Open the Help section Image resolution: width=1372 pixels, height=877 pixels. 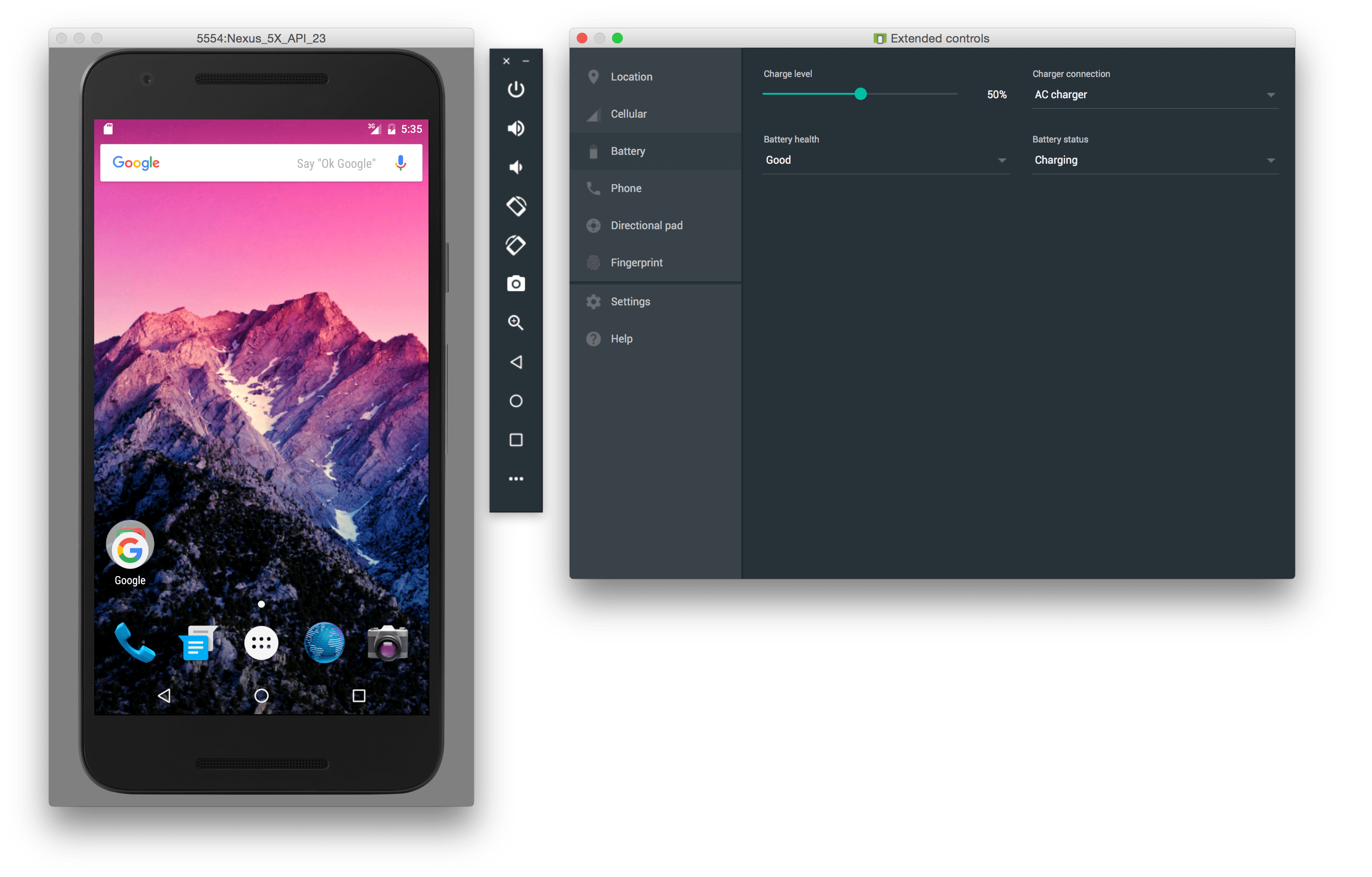point(621,339)
